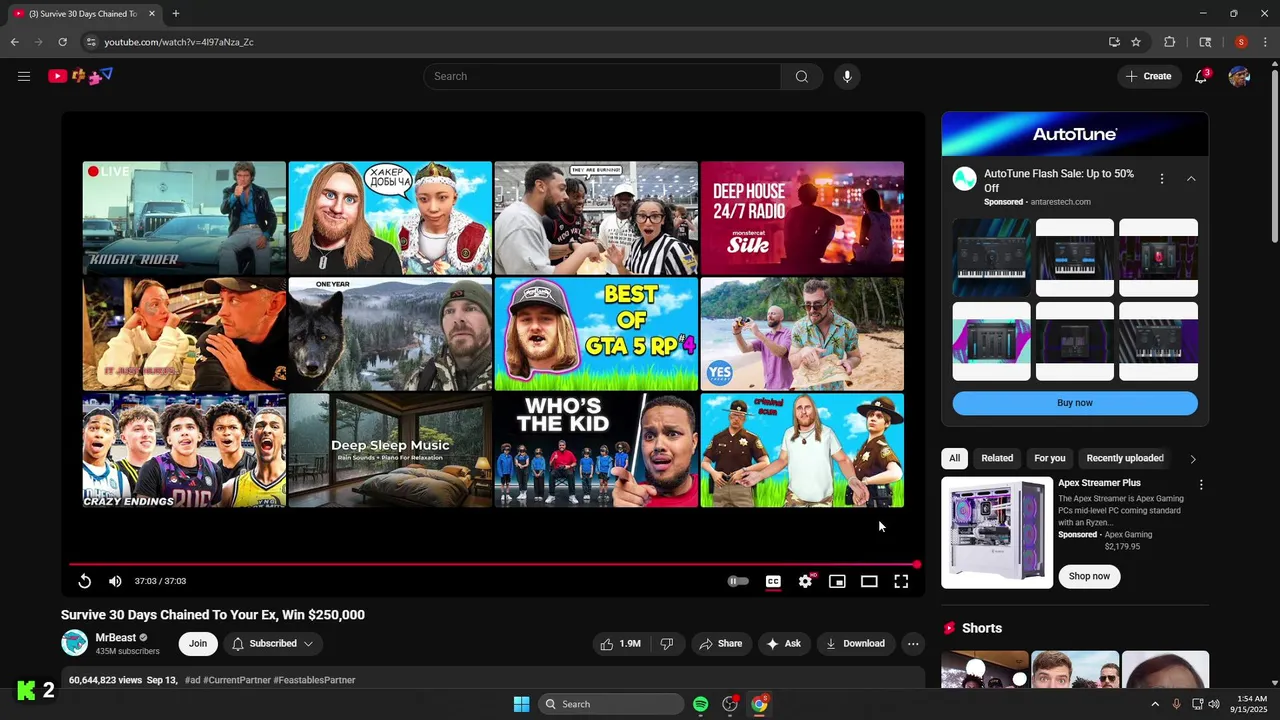The height and width of the screenshot is (720, 1280).
Task: Toggle theater mode
Action: coord(869,581)
